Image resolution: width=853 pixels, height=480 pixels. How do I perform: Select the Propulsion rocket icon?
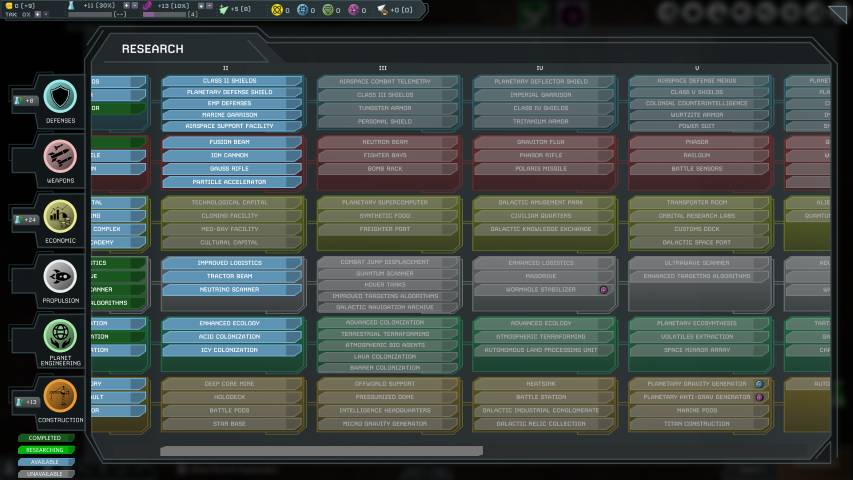point(60,275)
